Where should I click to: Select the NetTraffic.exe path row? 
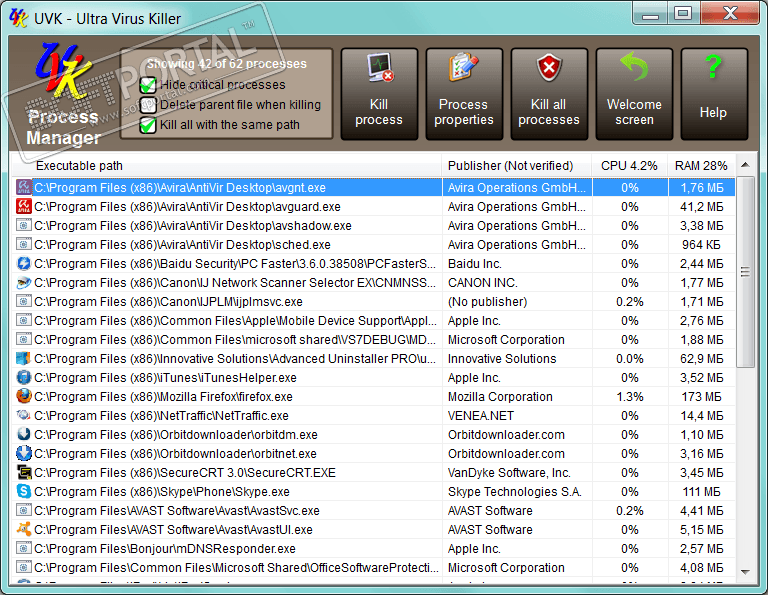(x=161, y=416)
